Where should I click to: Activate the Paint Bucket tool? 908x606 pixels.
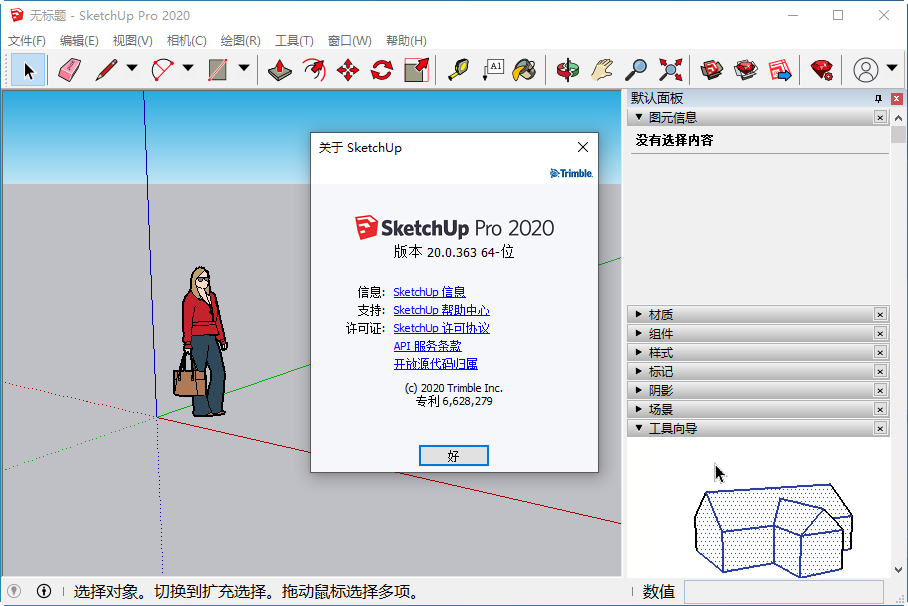coord(524,70)
